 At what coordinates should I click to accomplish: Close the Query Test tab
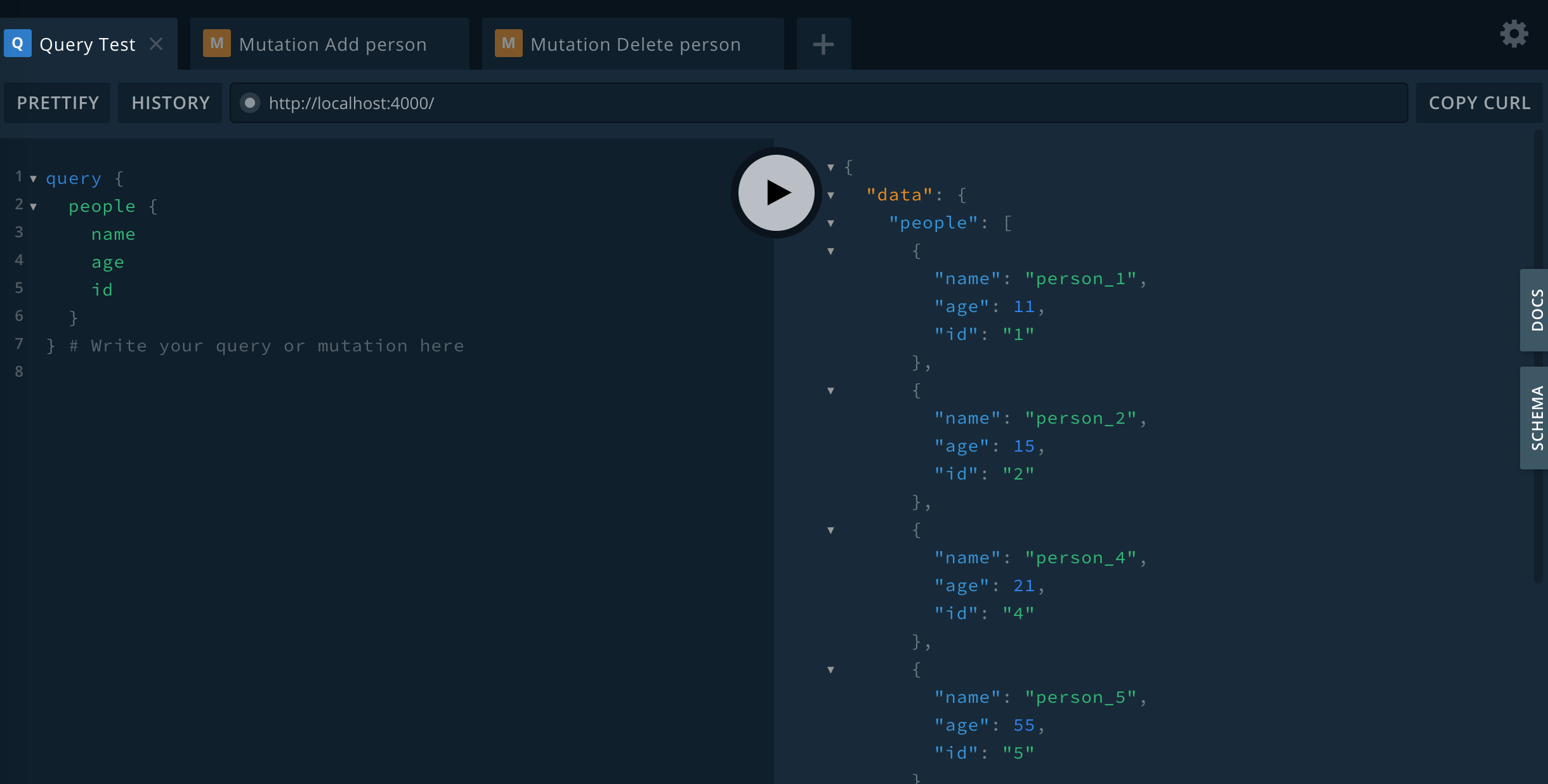[x=156, y=44]
